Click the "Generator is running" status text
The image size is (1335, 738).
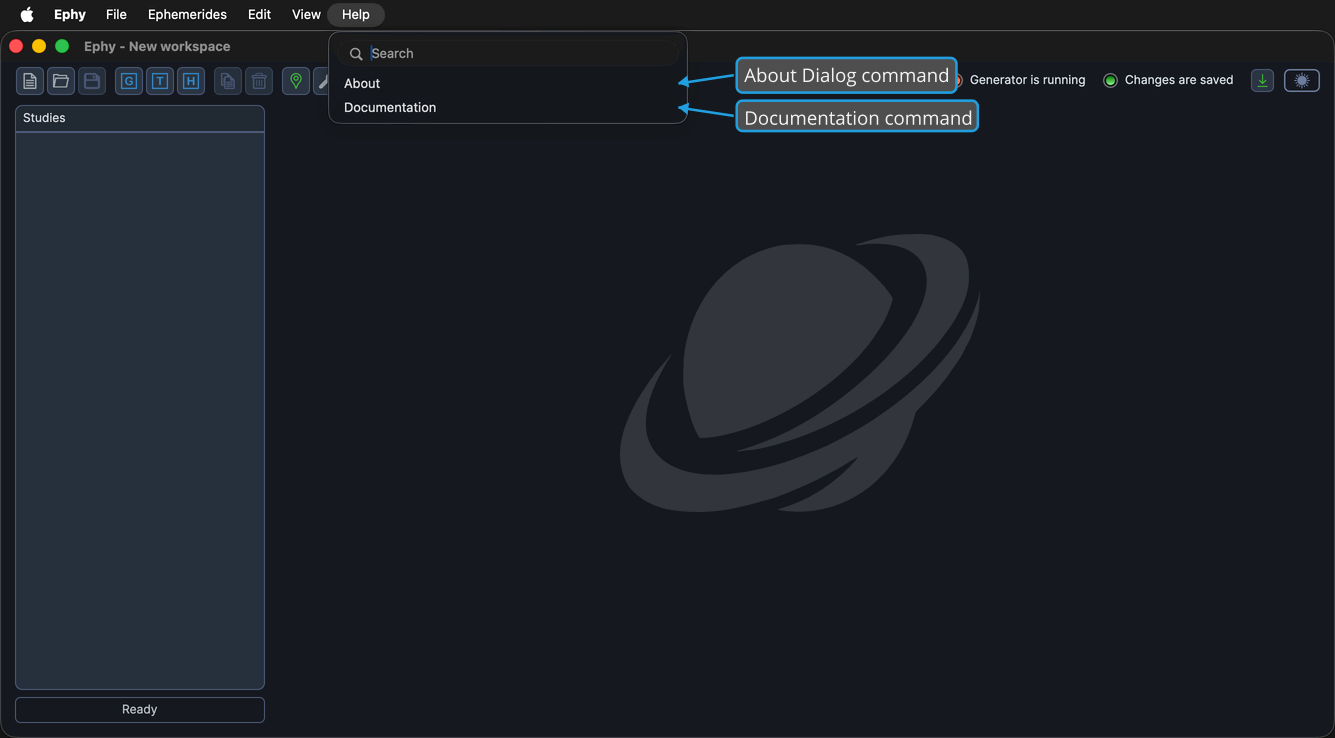[1027, 80]
